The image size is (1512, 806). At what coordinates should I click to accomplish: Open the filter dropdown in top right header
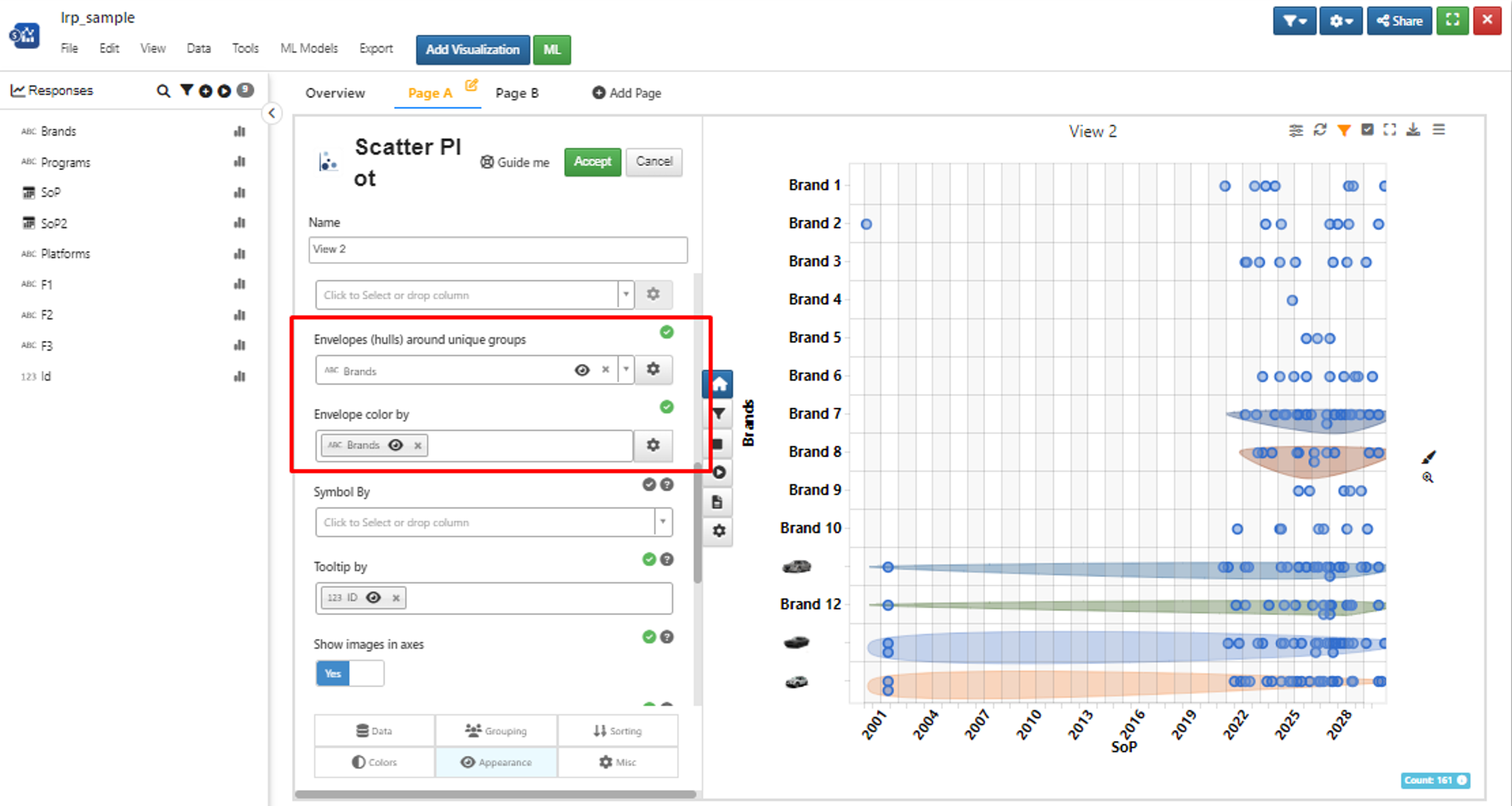click(1294, 21)
